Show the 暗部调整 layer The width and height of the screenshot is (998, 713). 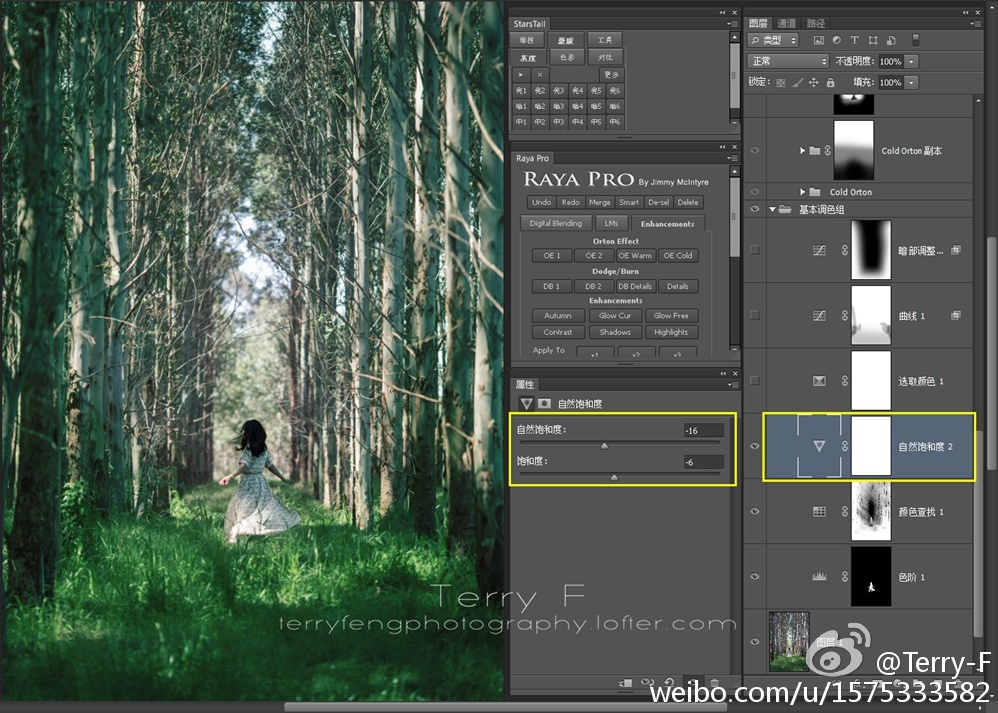coord(755,250)
